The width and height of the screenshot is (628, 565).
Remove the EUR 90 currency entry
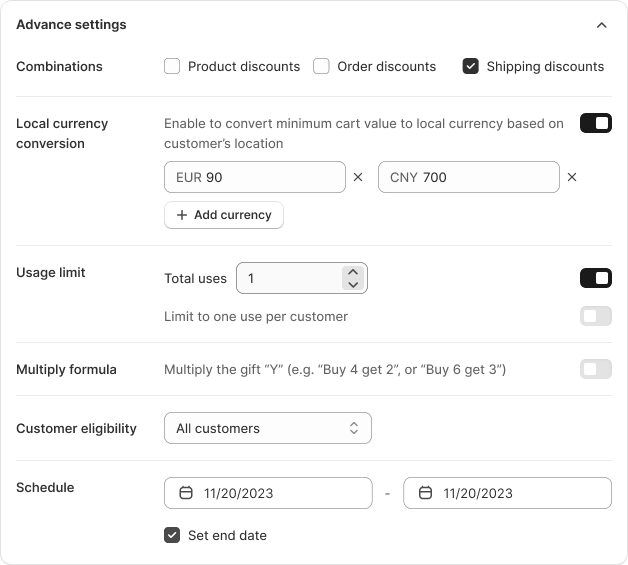pyautogui.click(x=358, y=178)
